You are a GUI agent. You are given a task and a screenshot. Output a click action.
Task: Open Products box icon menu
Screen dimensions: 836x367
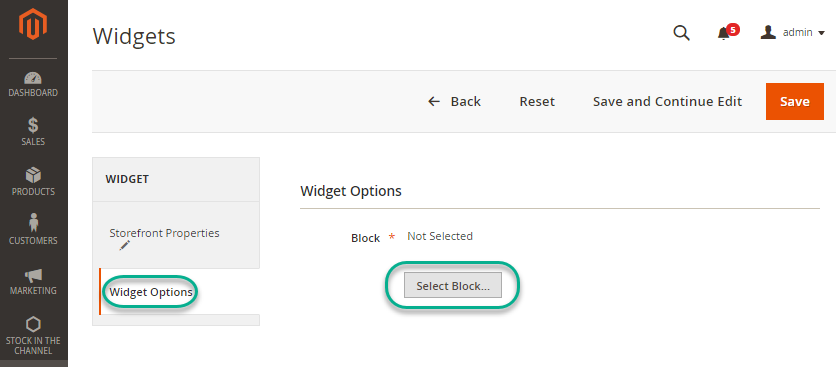33,175
